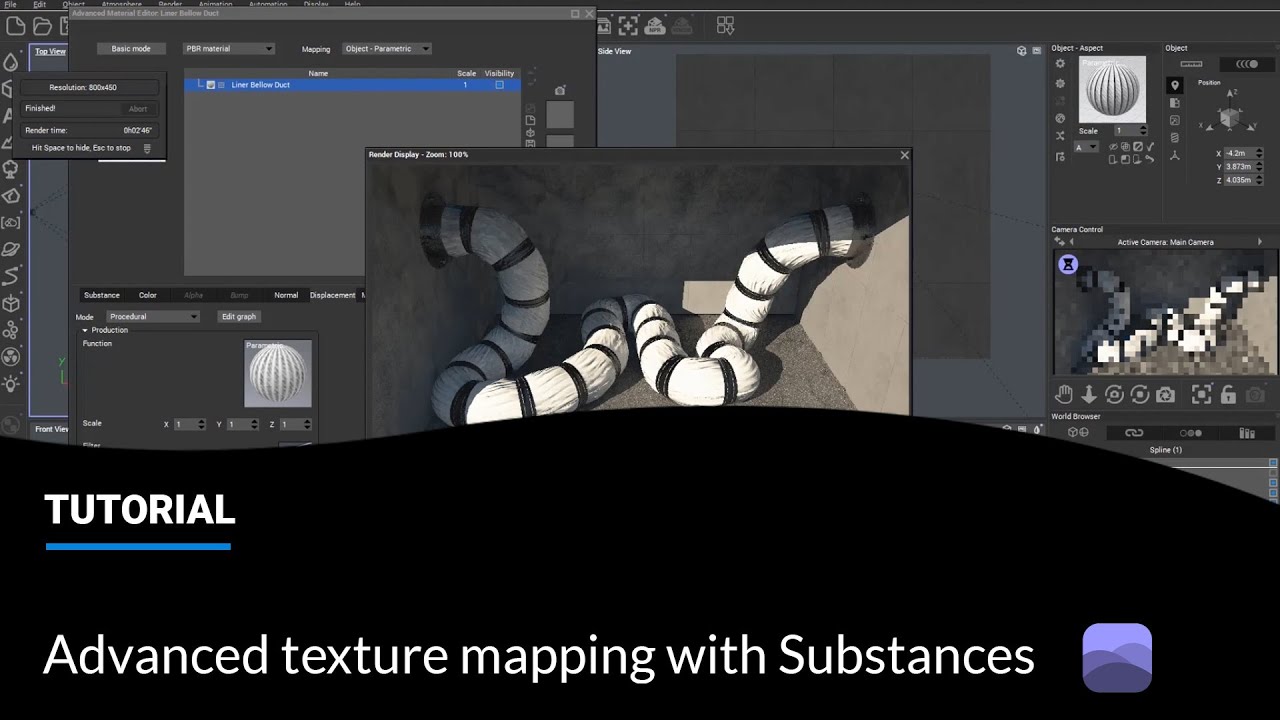
Task: Select the ventilator fan tool in left toolbar
Action: [x=11, y=357]
